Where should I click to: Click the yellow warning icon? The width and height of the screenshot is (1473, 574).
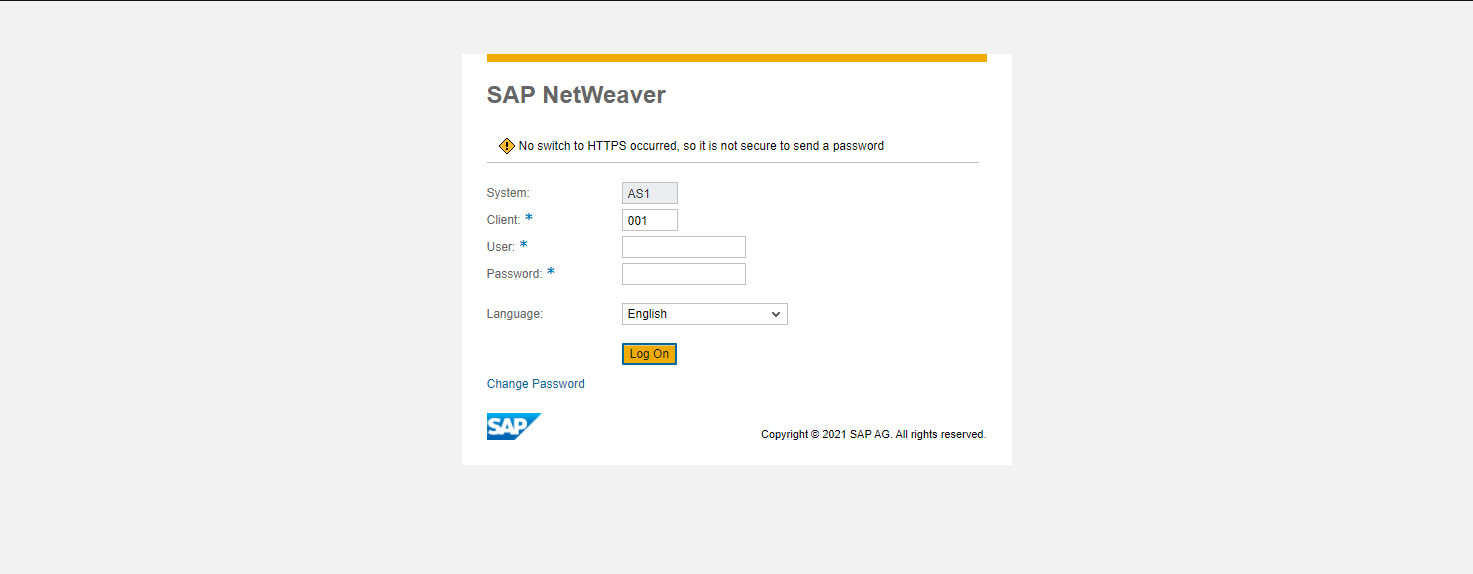pos(507,146)
